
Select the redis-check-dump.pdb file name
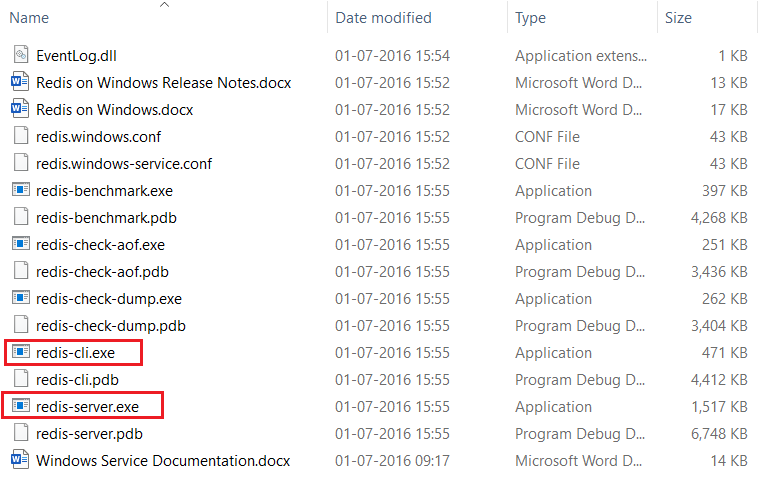tap(111, 326)
